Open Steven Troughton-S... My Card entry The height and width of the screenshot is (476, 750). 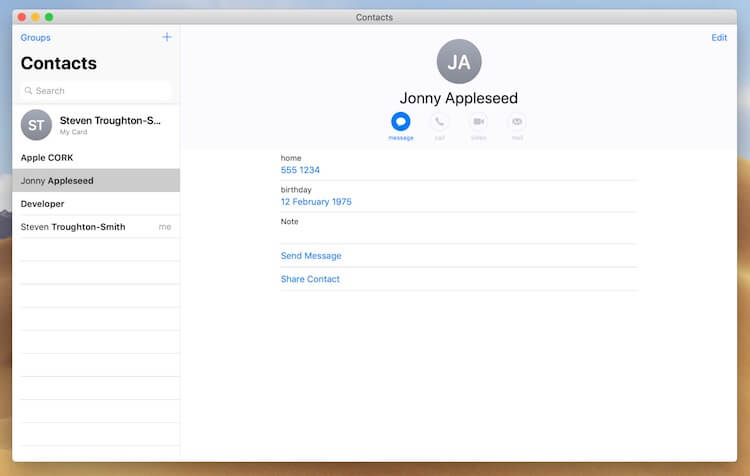[x=96, y=125]
